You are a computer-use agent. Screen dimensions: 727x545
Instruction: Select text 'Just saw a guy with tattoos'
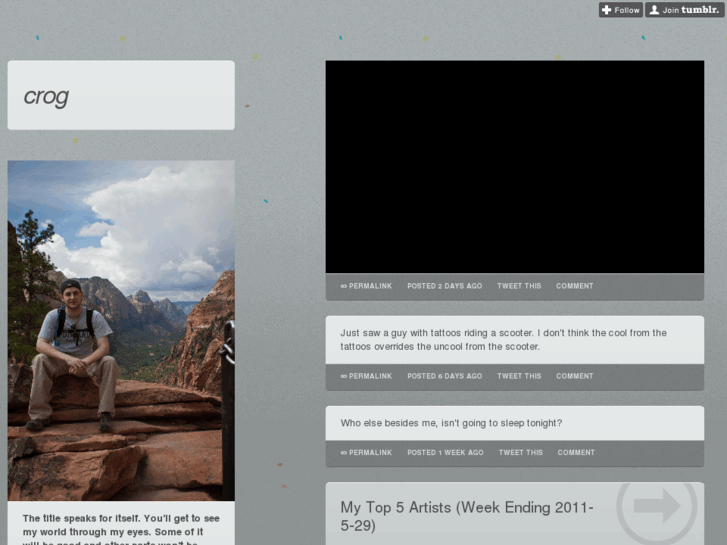tap(401, 333)
